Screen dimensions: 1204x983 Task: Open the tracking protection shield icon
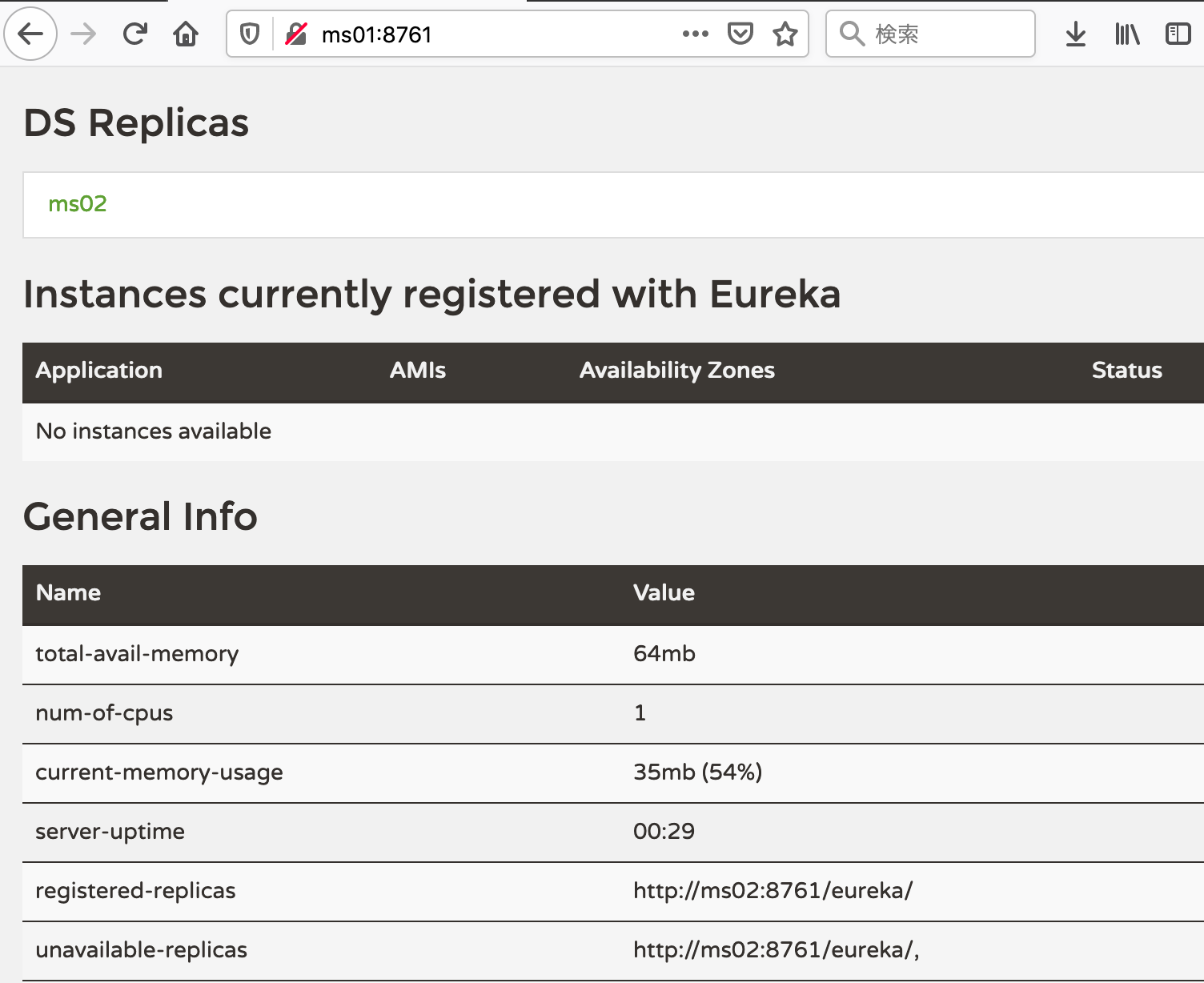[x=250, y=34]
